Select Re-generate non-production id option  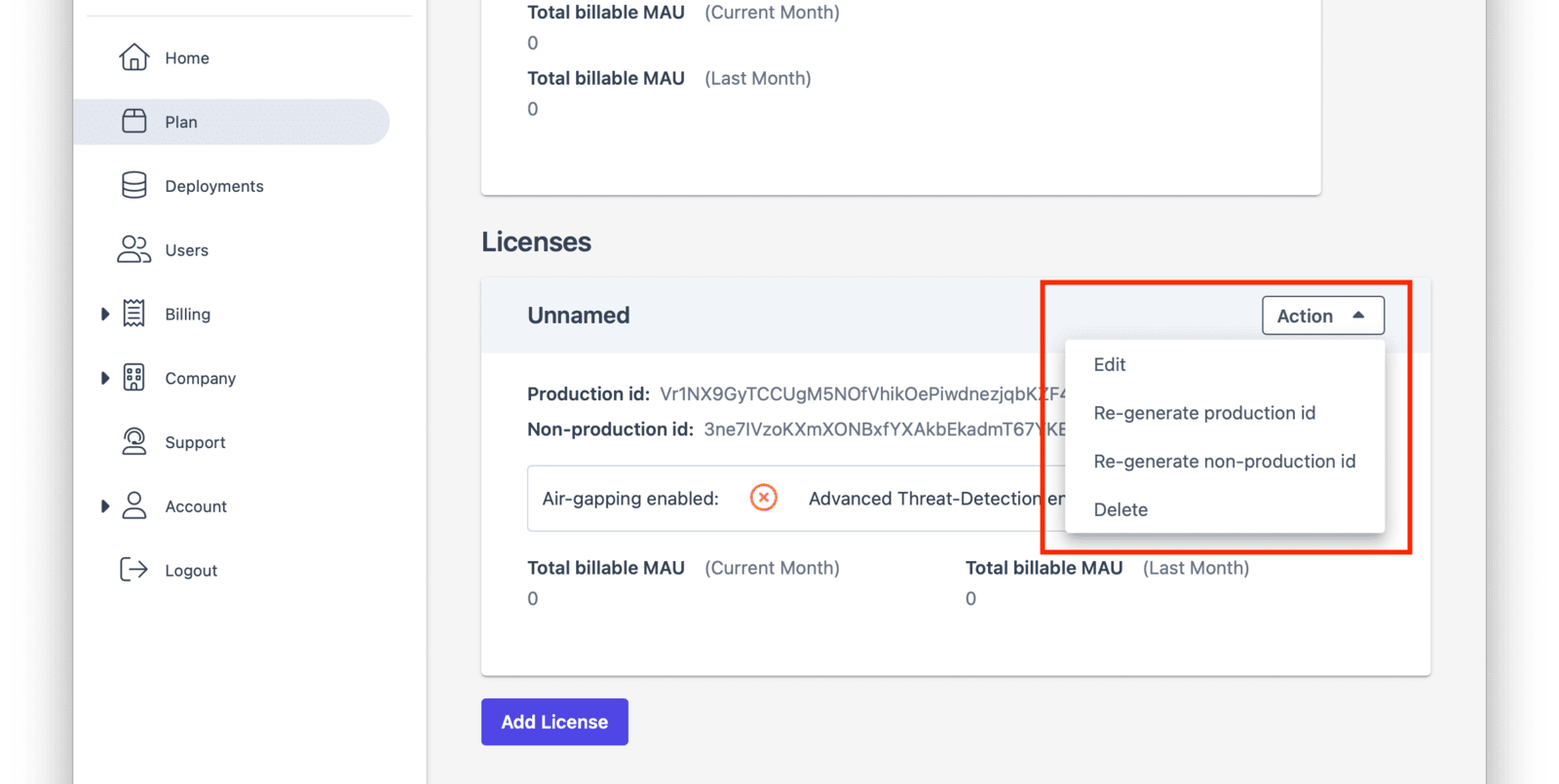point(1224,461)
